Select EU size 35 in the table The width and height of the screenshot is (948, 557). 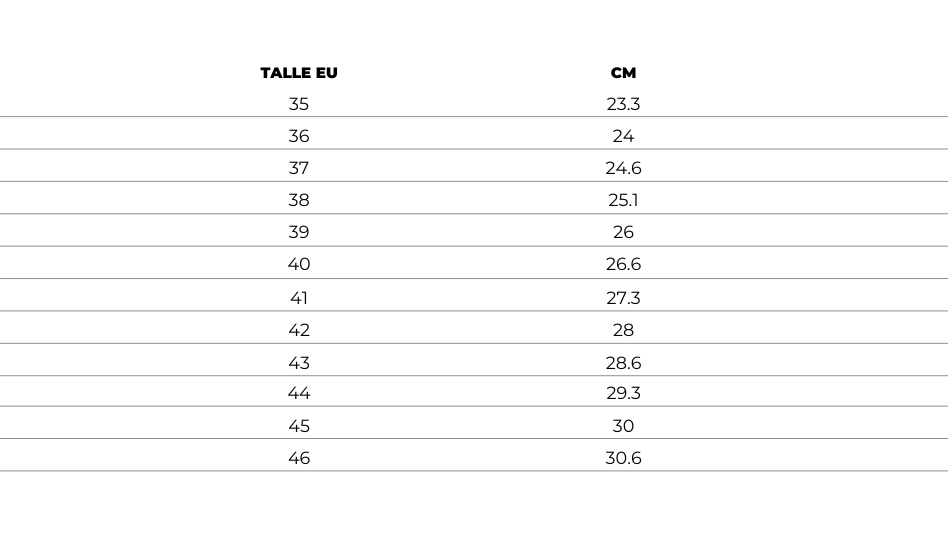click(299, 104)
